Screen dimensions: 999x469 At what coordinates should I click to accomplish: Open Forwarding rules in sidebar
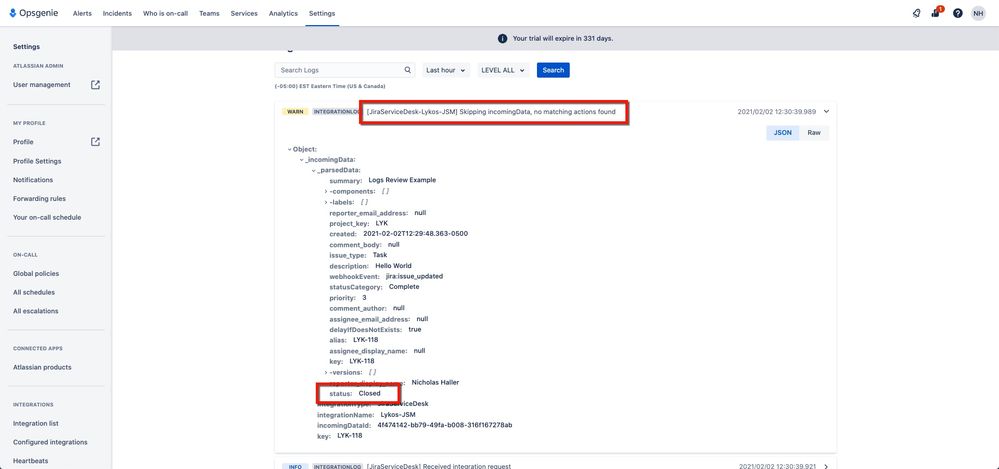coord(39,199)
